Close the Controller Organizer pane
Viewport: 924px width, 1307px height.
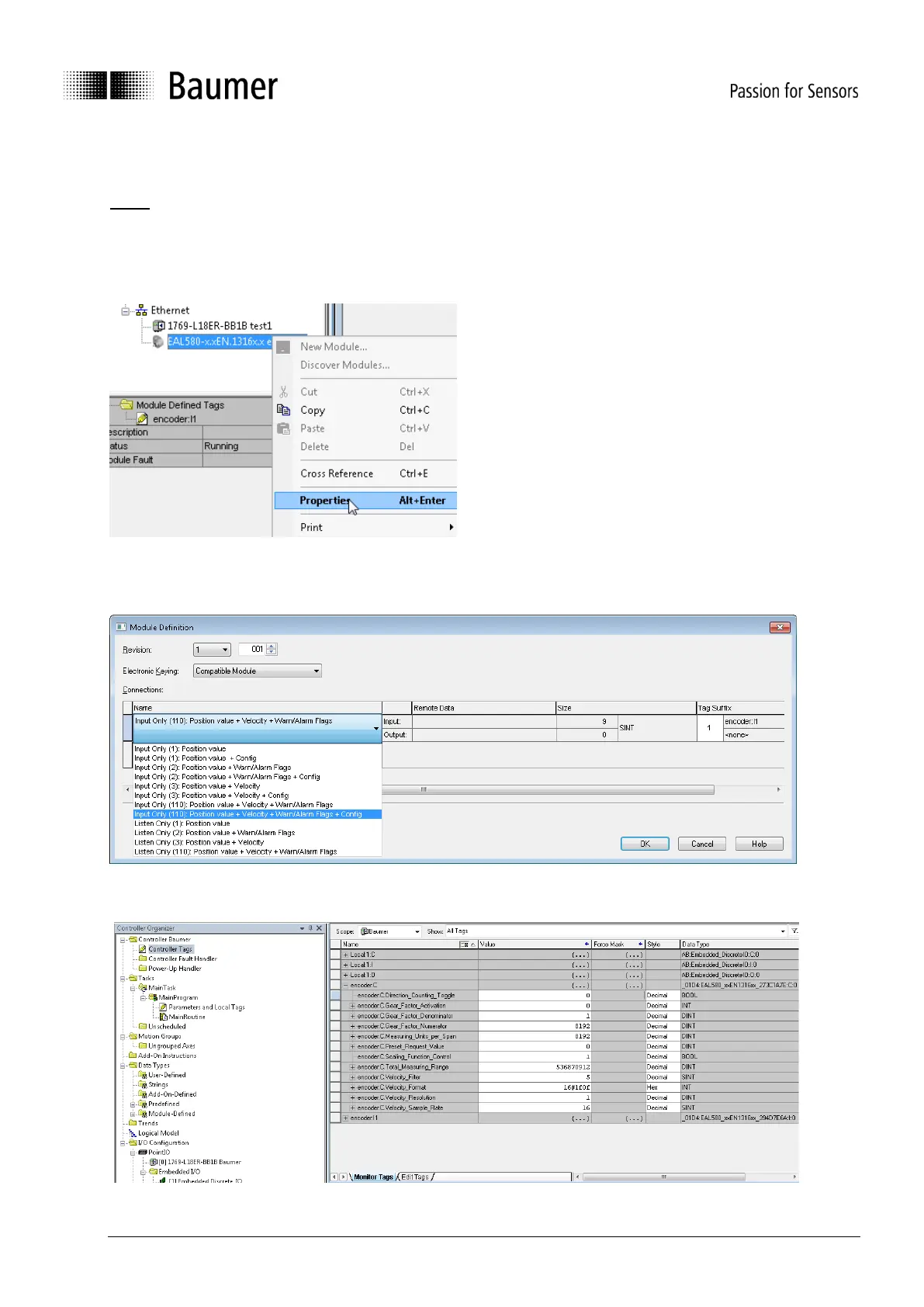click(x=319, y=928)
